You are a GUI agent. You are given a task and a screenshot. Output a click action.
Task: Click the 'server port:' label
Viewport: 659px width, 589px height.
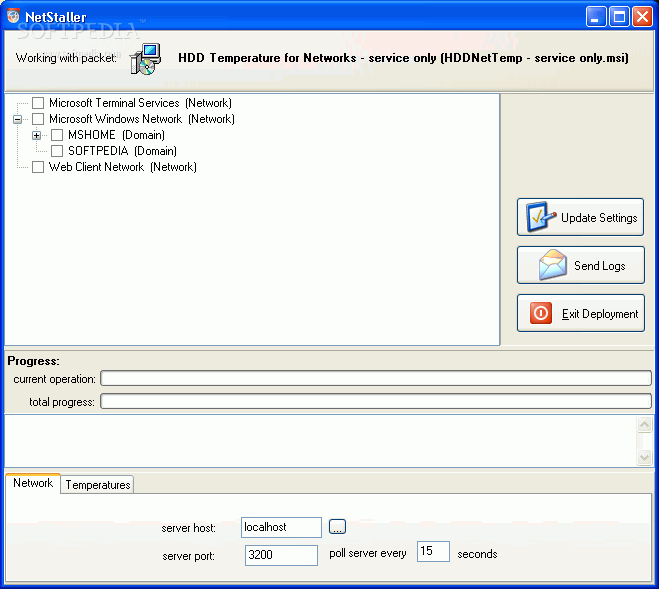click(x=189, y=556)
